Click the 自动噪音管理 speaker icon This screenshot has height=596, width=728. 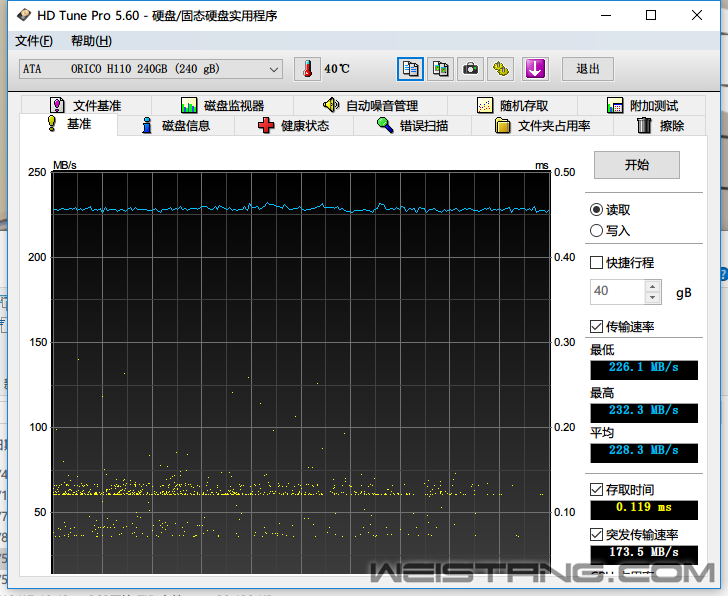(x=331, y=105)
